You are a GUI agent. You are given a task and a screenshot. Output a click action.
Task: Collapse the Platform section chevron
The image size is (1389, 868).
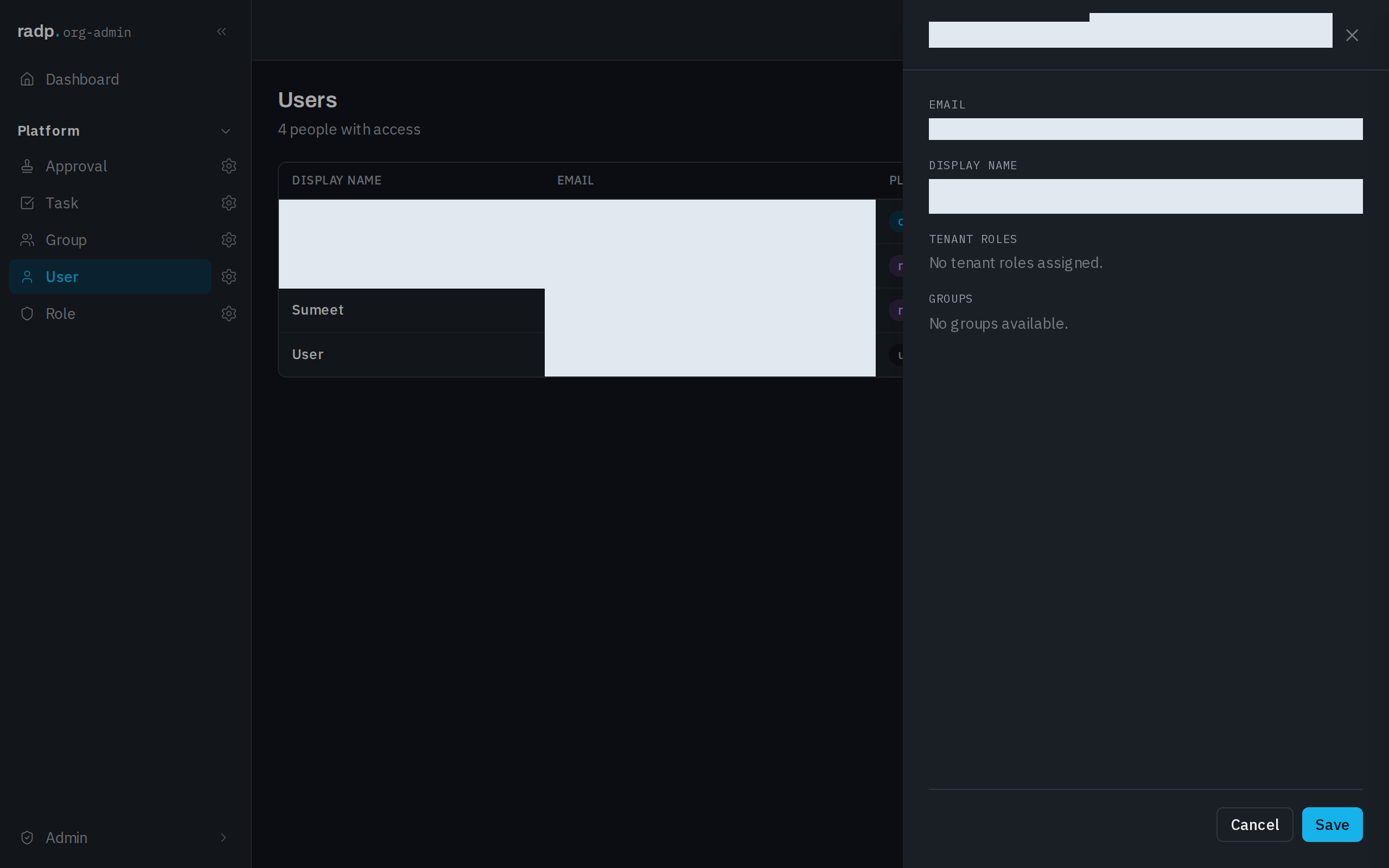point(226,131)
